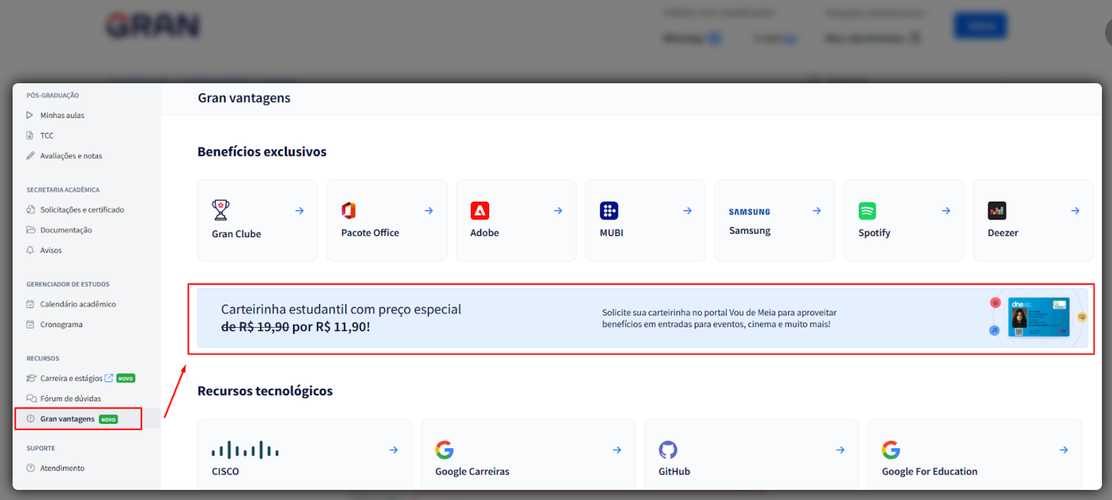This screenshot has height=500, width=1112.
Task: Click the chat bubbles icon beside Fórum de dúvidas
Action: (30, 399)
